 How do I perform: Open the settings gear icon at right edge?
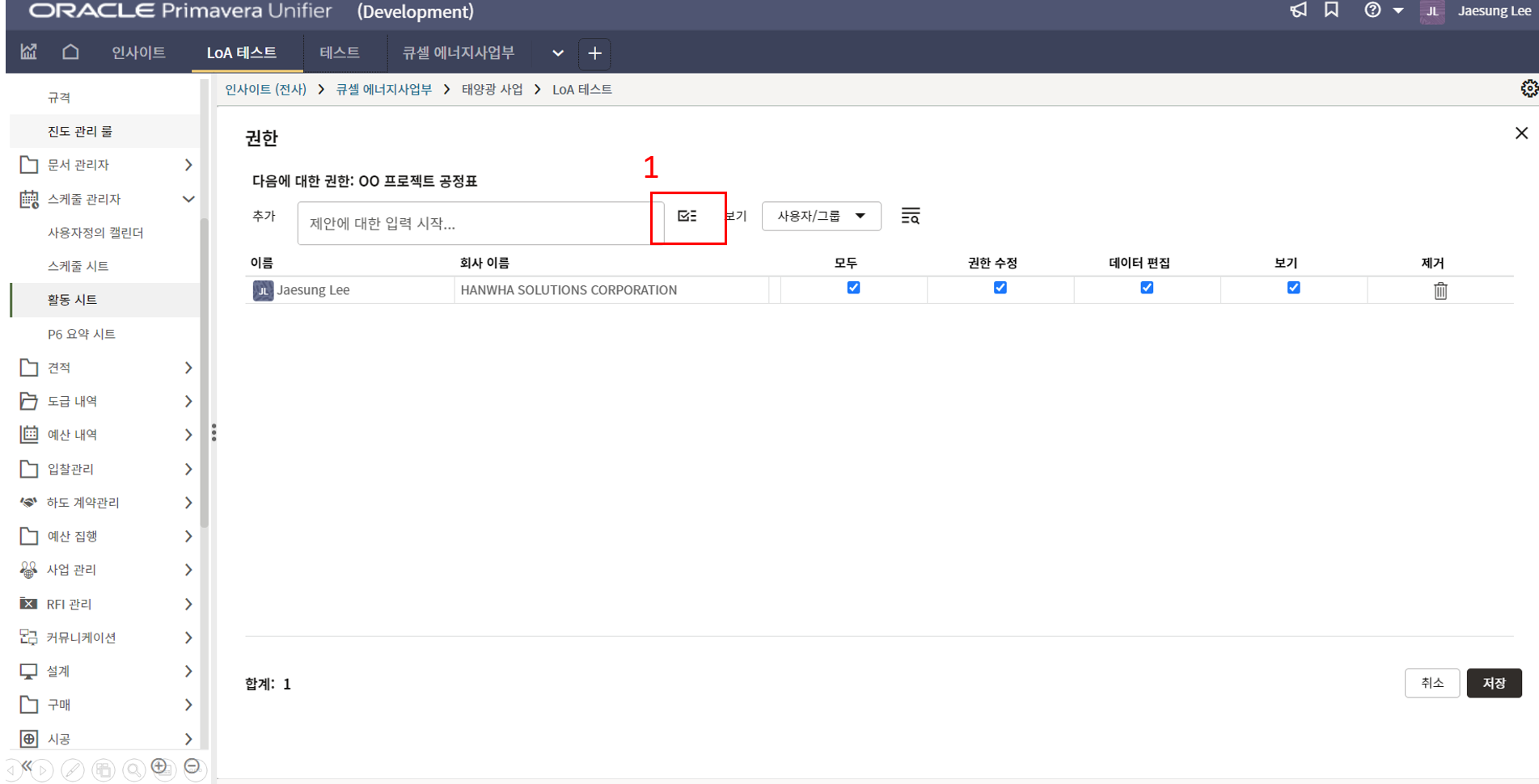1528,89
